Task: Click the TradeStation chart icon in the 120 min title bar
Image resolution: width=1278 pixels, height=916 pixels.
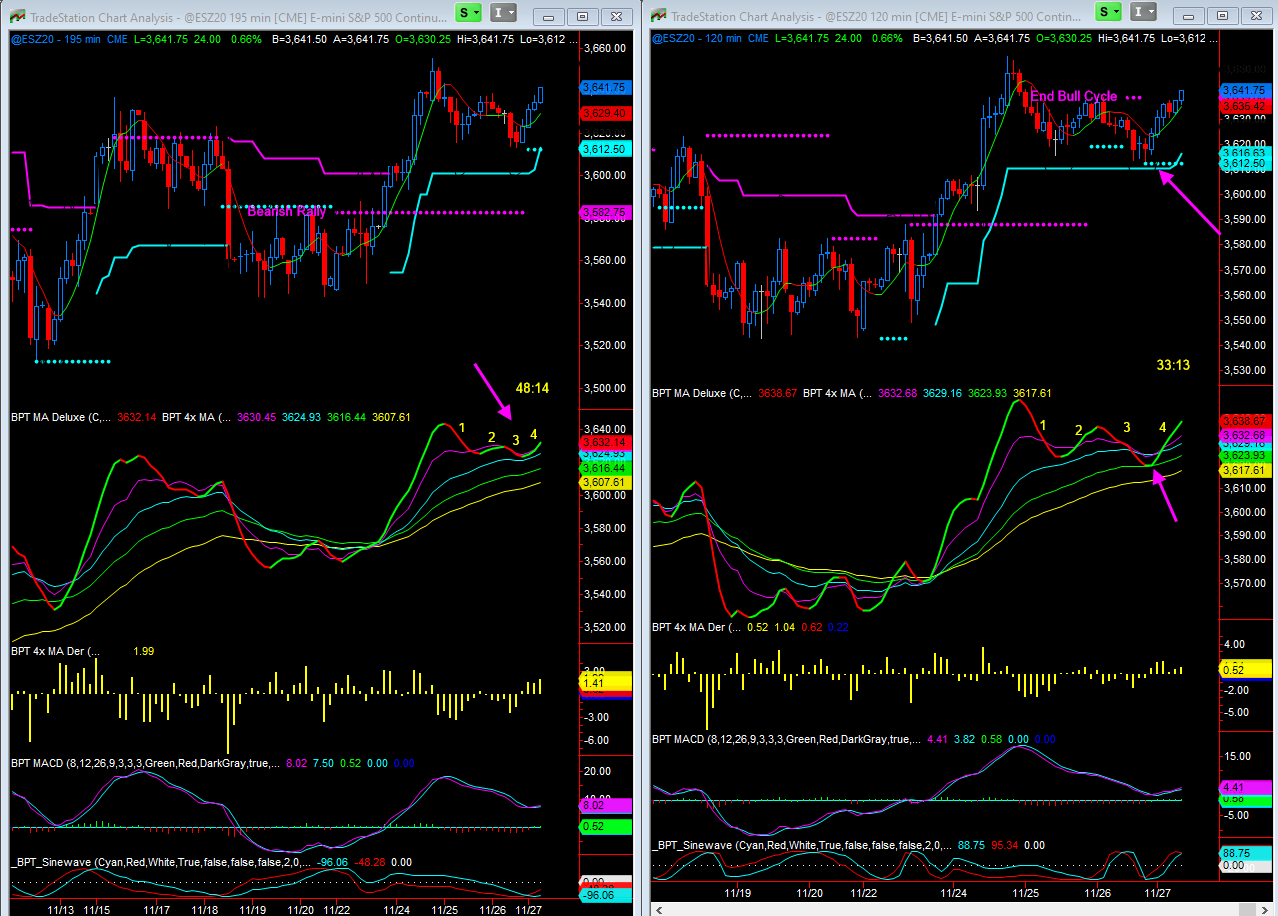Action: point(658,16)
